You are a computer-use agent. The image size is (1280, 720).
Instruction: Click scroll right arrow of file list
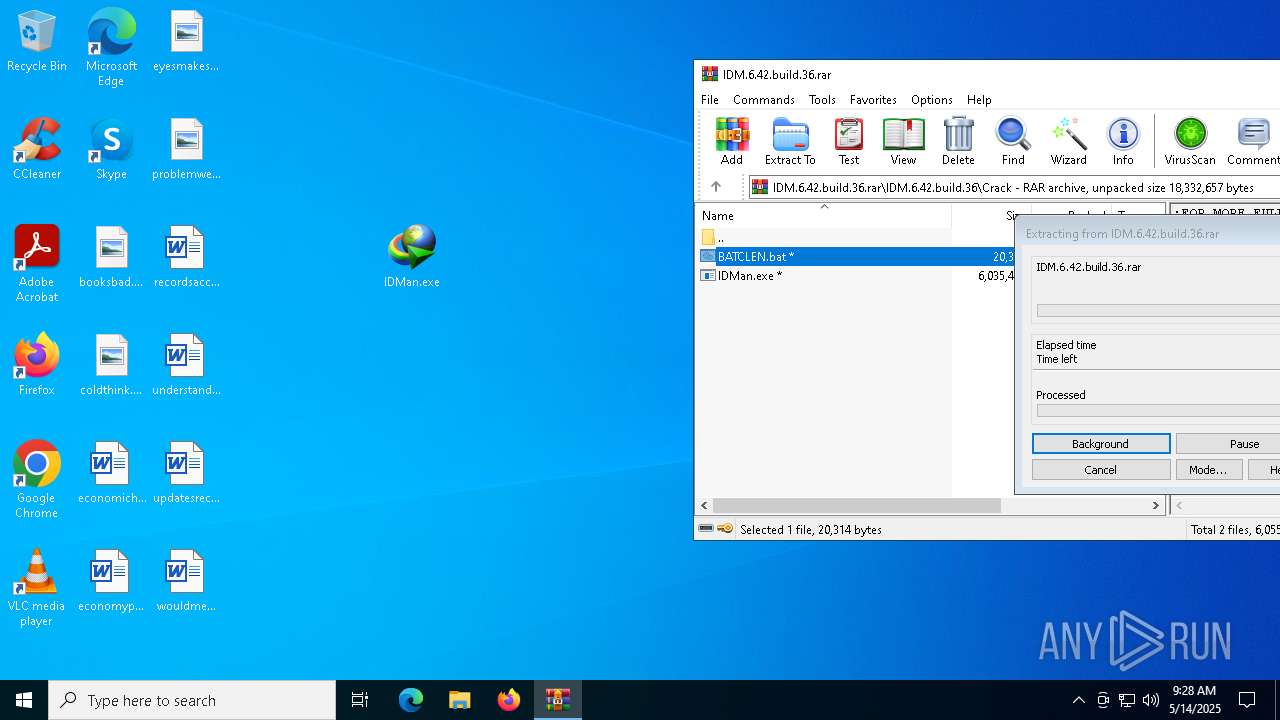1156,506
